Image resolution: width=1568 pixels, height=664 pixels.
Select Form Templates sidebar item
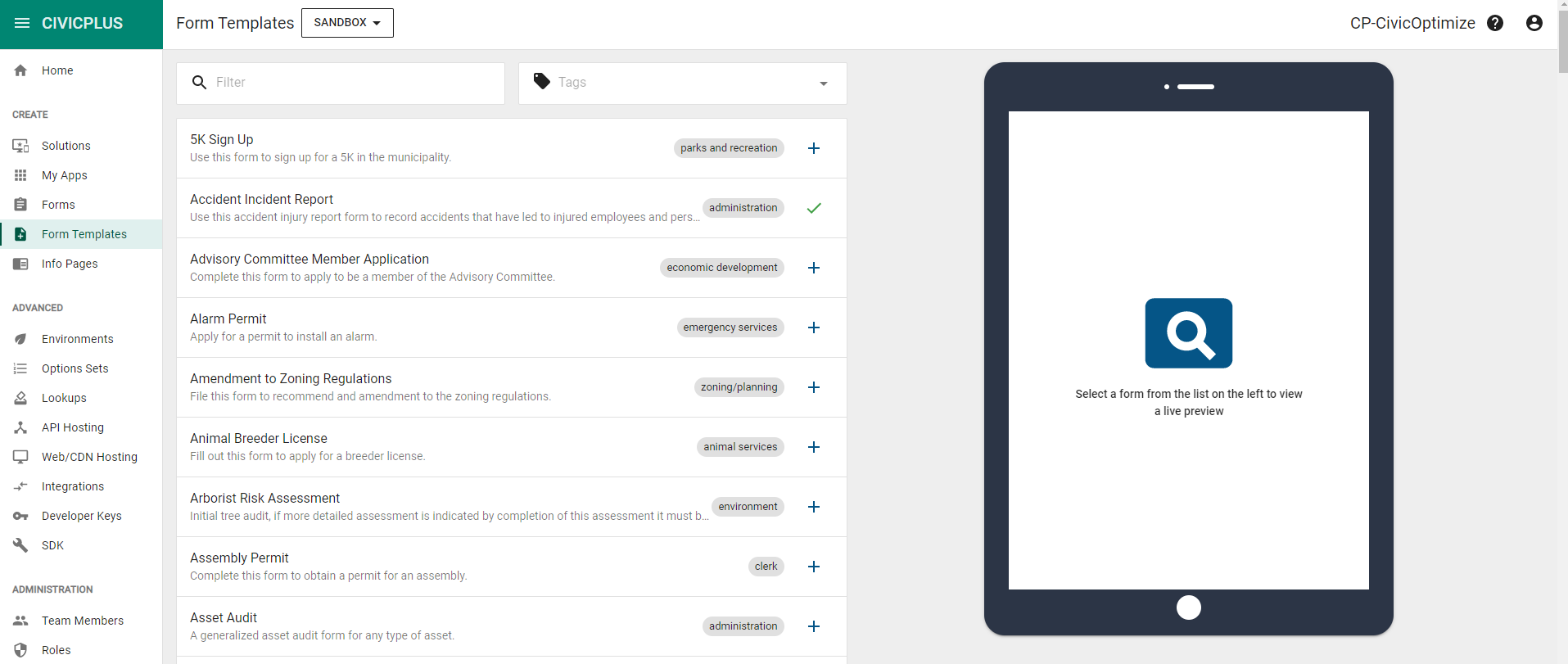pos(81,234)
